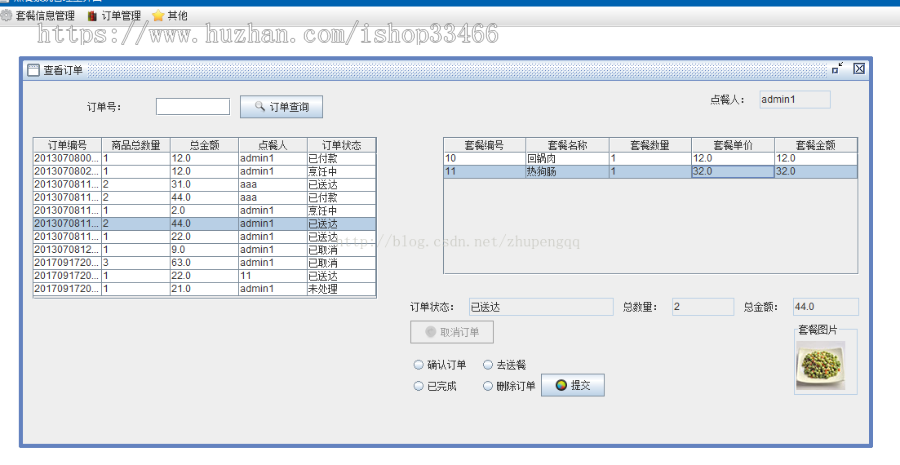Image resolution: width=900 pixels, height=465 pixels.
Task: Select the 回锅肉 row in the package table
Action: point(650,158)
